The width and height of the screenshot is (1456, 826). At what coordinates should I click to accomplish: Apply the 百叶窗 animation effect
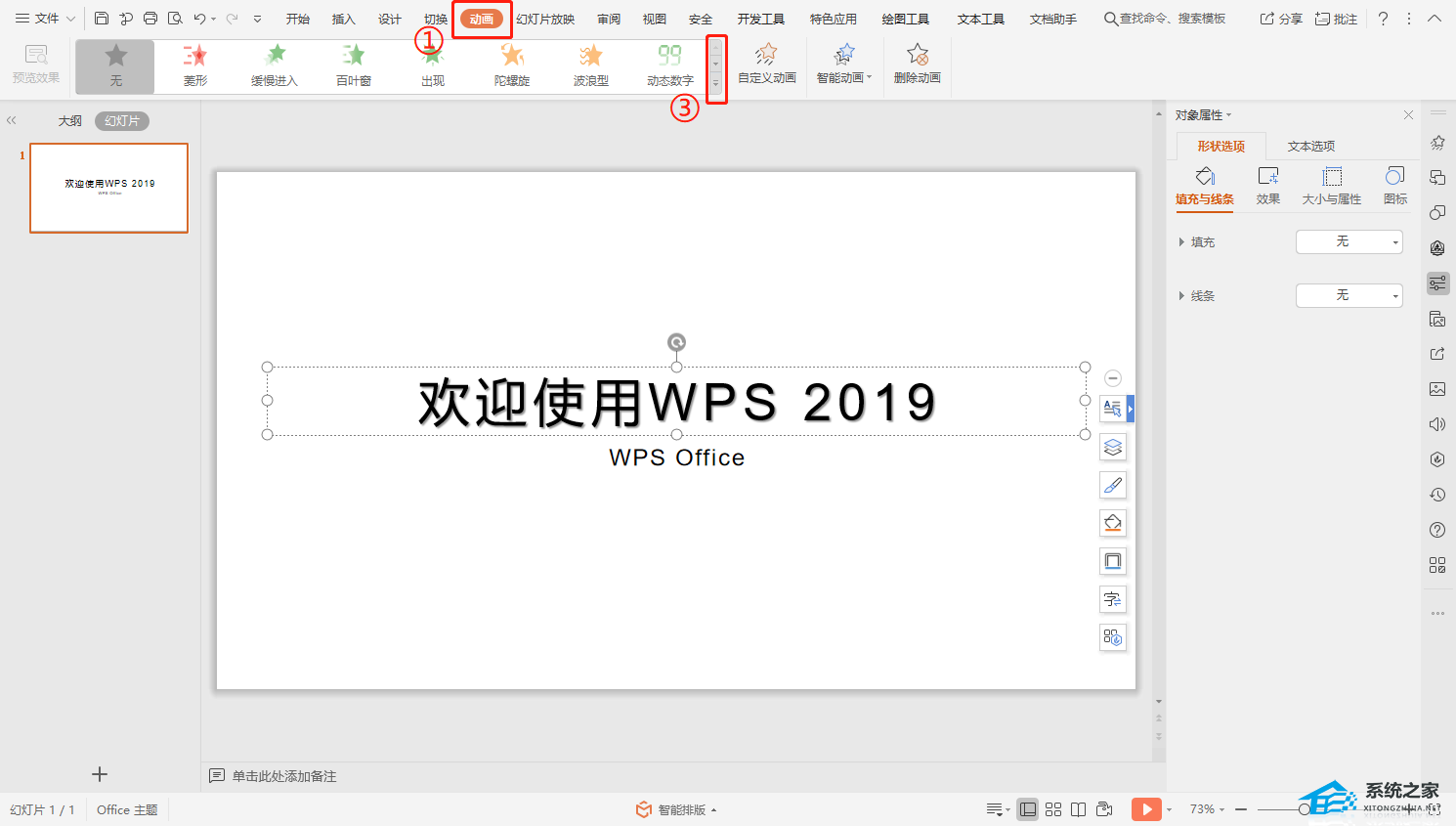354,66
